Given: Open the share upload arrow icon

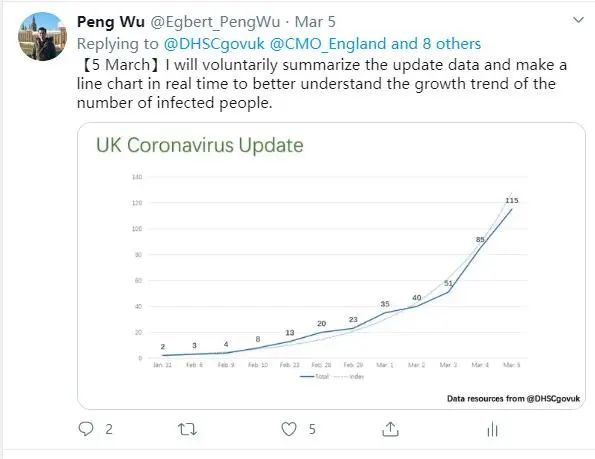Looking at the screenshot, I should 390,429.
